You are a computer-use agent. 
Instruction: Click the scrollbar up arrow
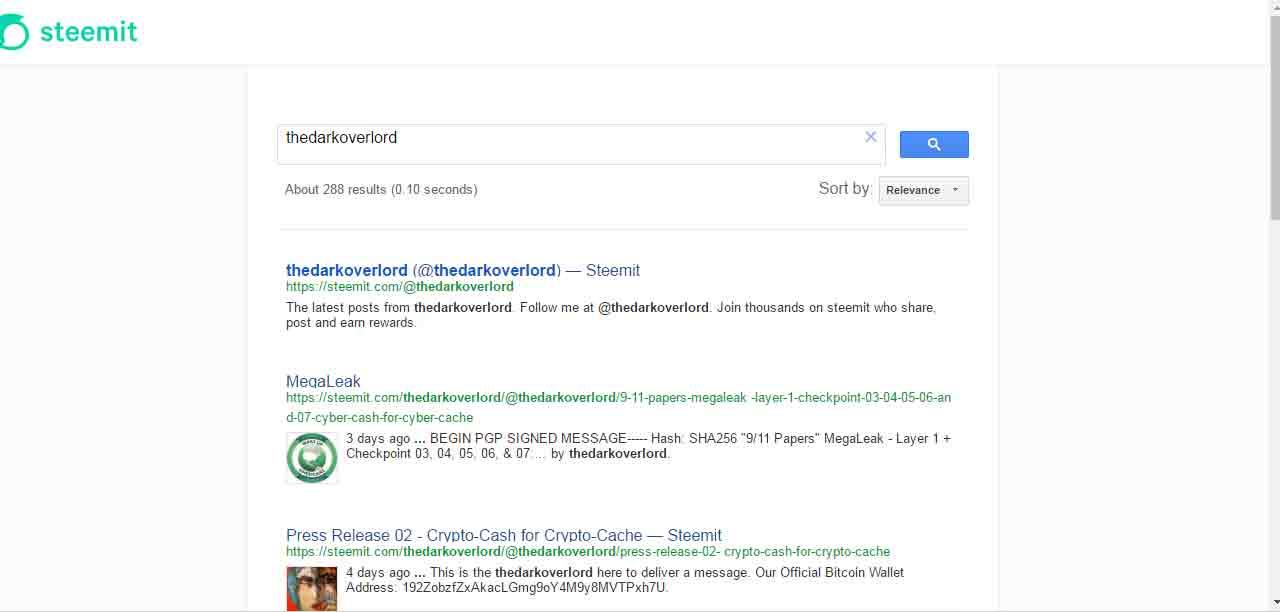pyautogui.click(x=1274, y=8)
